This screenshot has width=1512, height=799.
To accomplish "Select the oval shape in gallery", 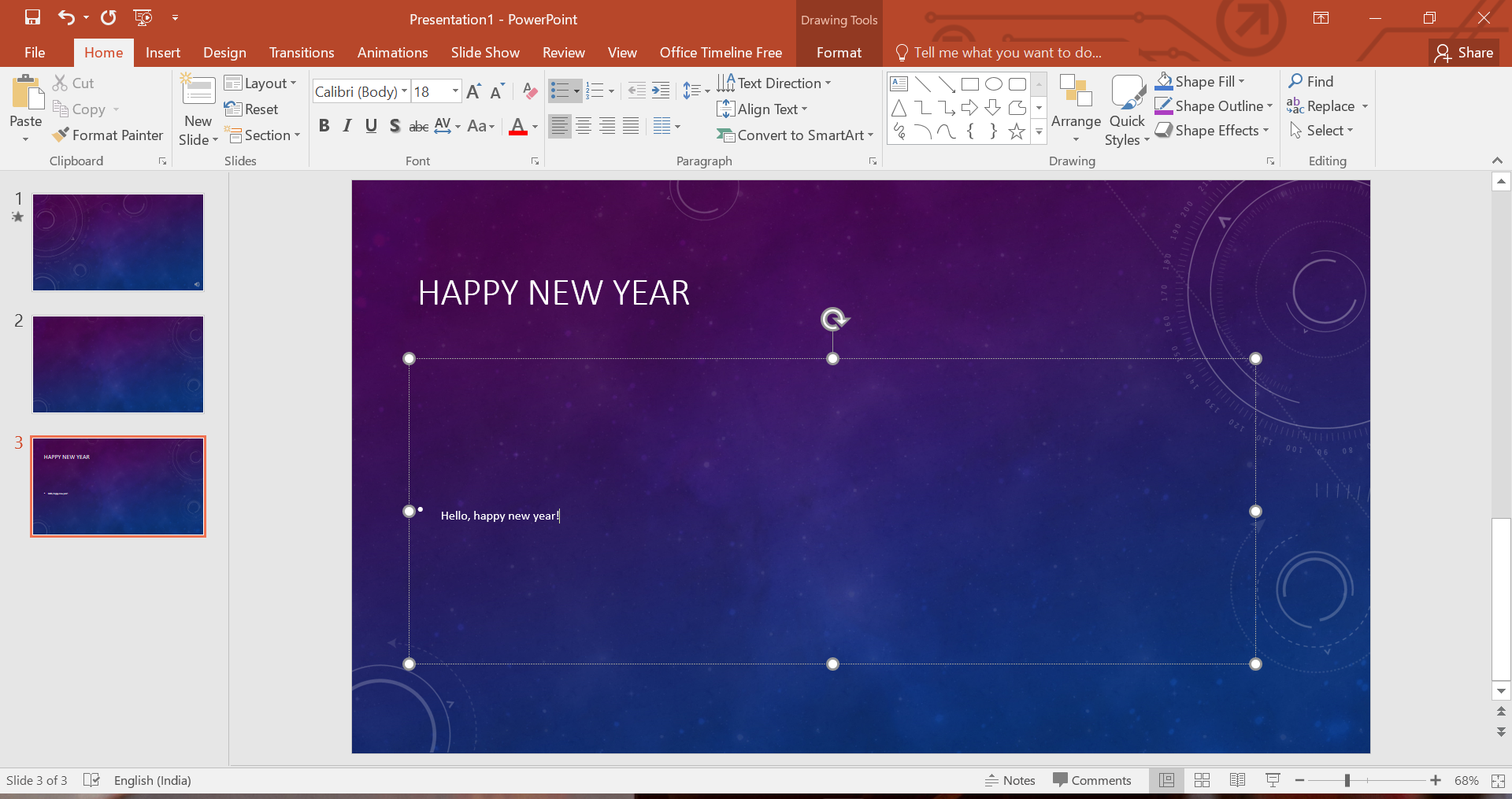I will [x=994, y=83].
